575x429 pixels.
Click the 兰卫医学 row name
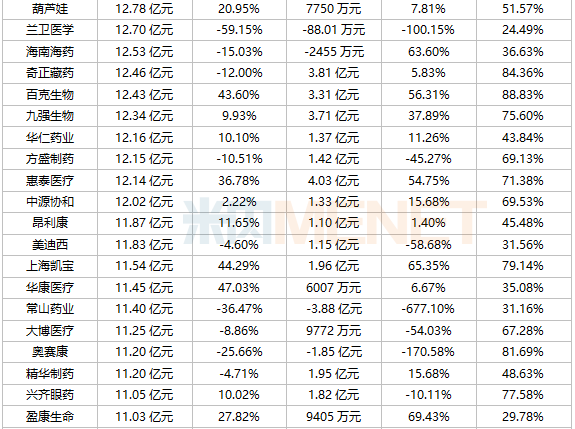point(50,30)
